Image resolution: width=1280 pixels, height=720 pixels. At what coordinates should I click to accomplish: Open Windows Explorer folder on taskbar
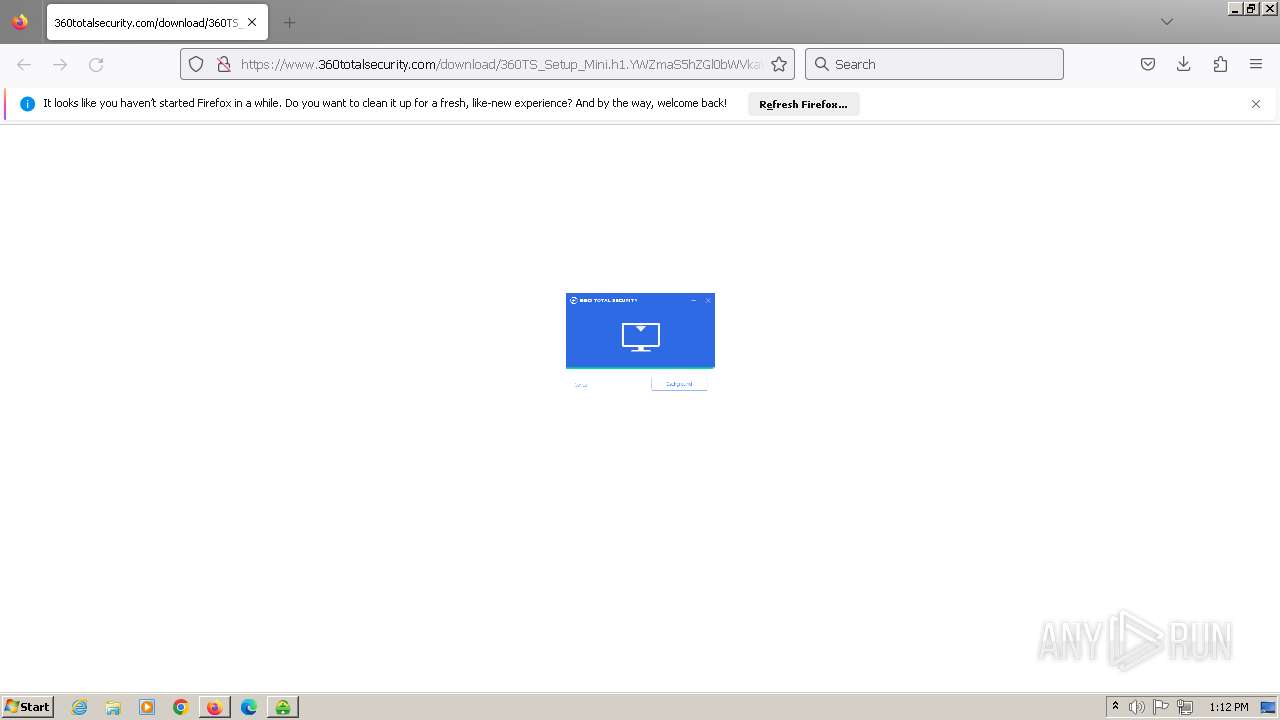coord(113,707)
